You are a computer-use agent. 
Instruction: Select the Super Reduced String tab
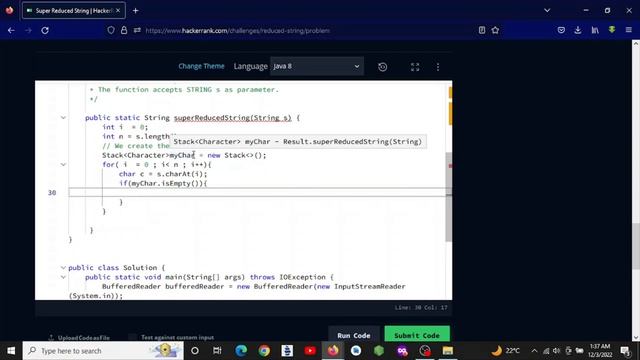coord(73,11)
